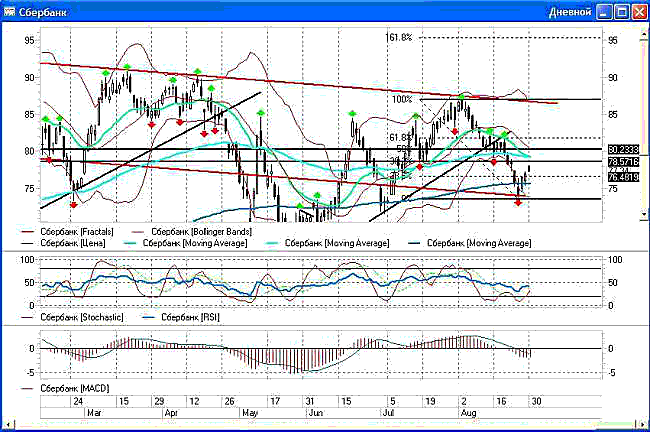Click the horizontal scrollbar right arrow
The image size is (650, 432).
tap(642, 423)
